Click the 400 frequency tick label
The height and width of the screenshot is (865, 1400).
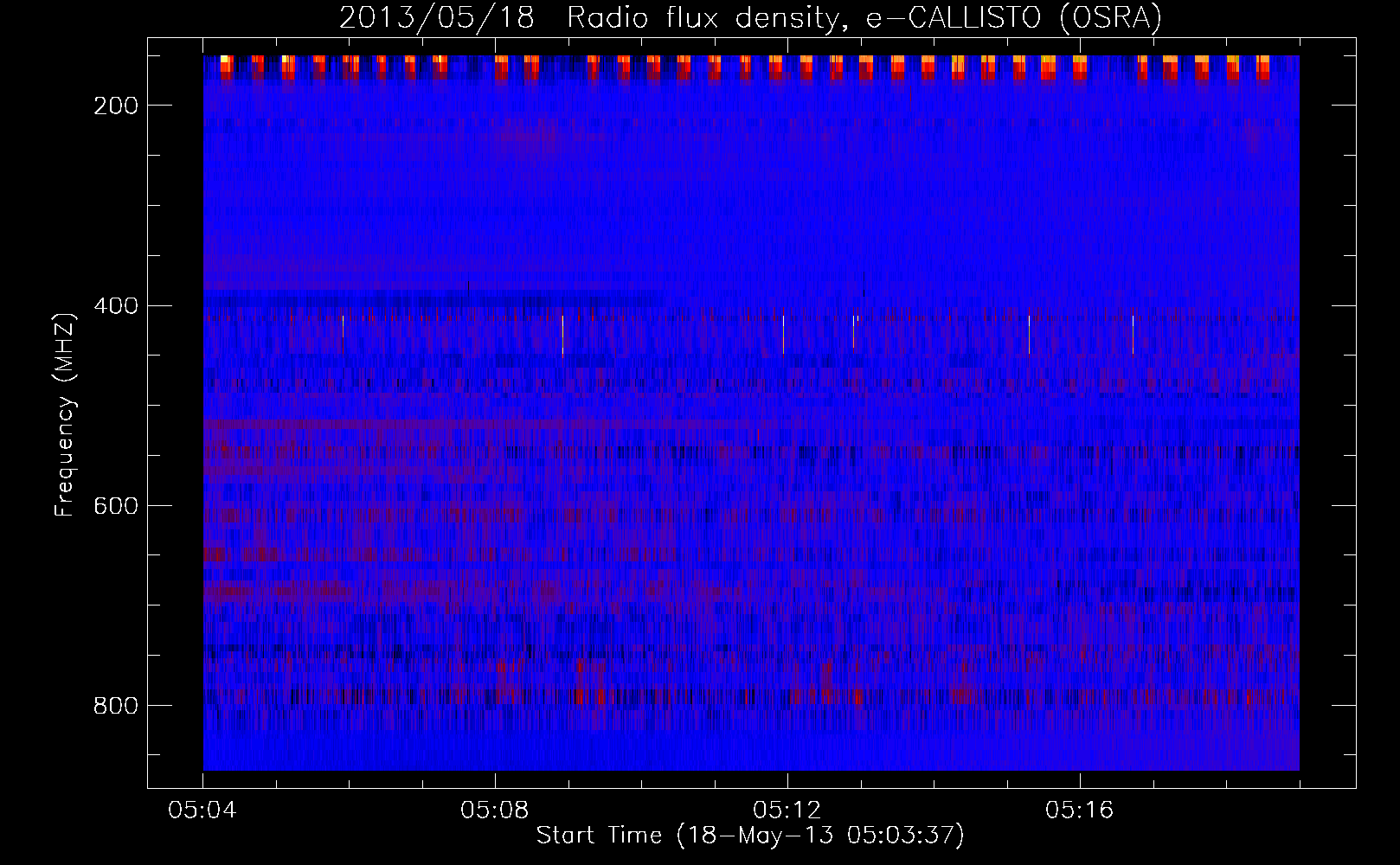click(116, 306)
